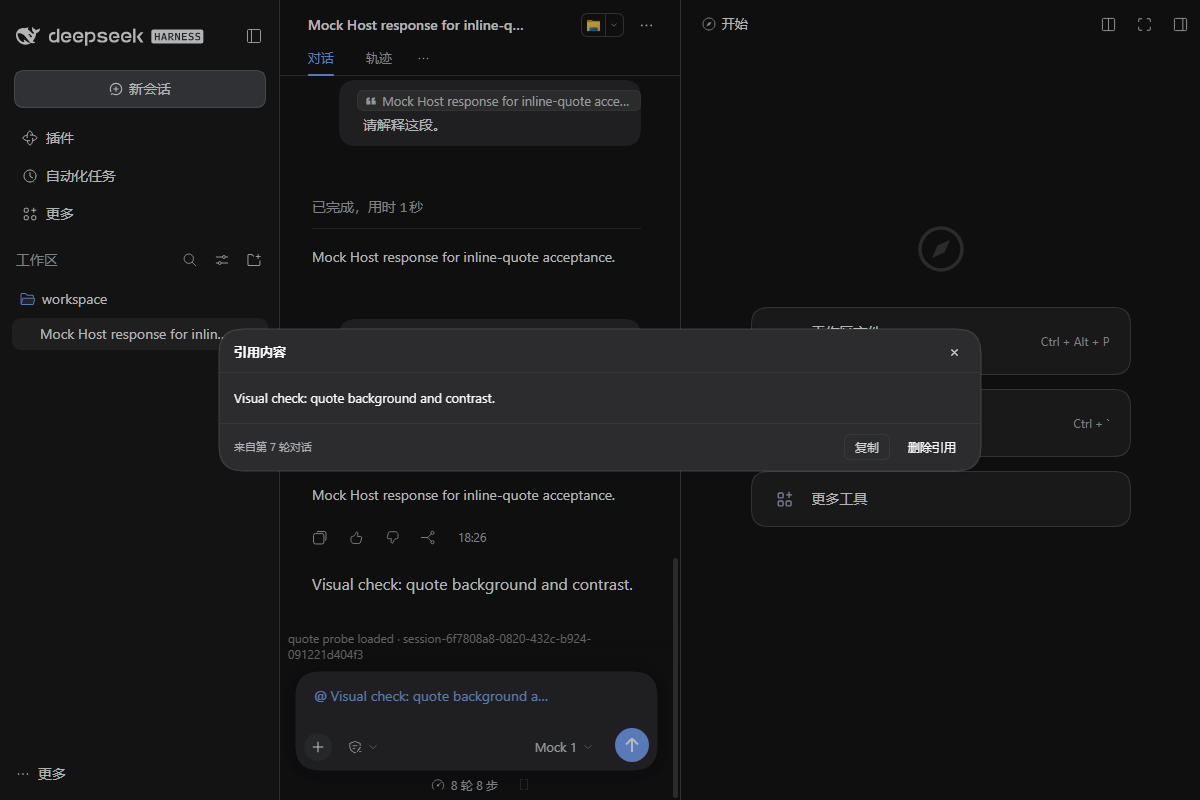Screen dimensions: 1200x800
Task: Enter fullscreen with the expand icon
Action: [1144, 24]
